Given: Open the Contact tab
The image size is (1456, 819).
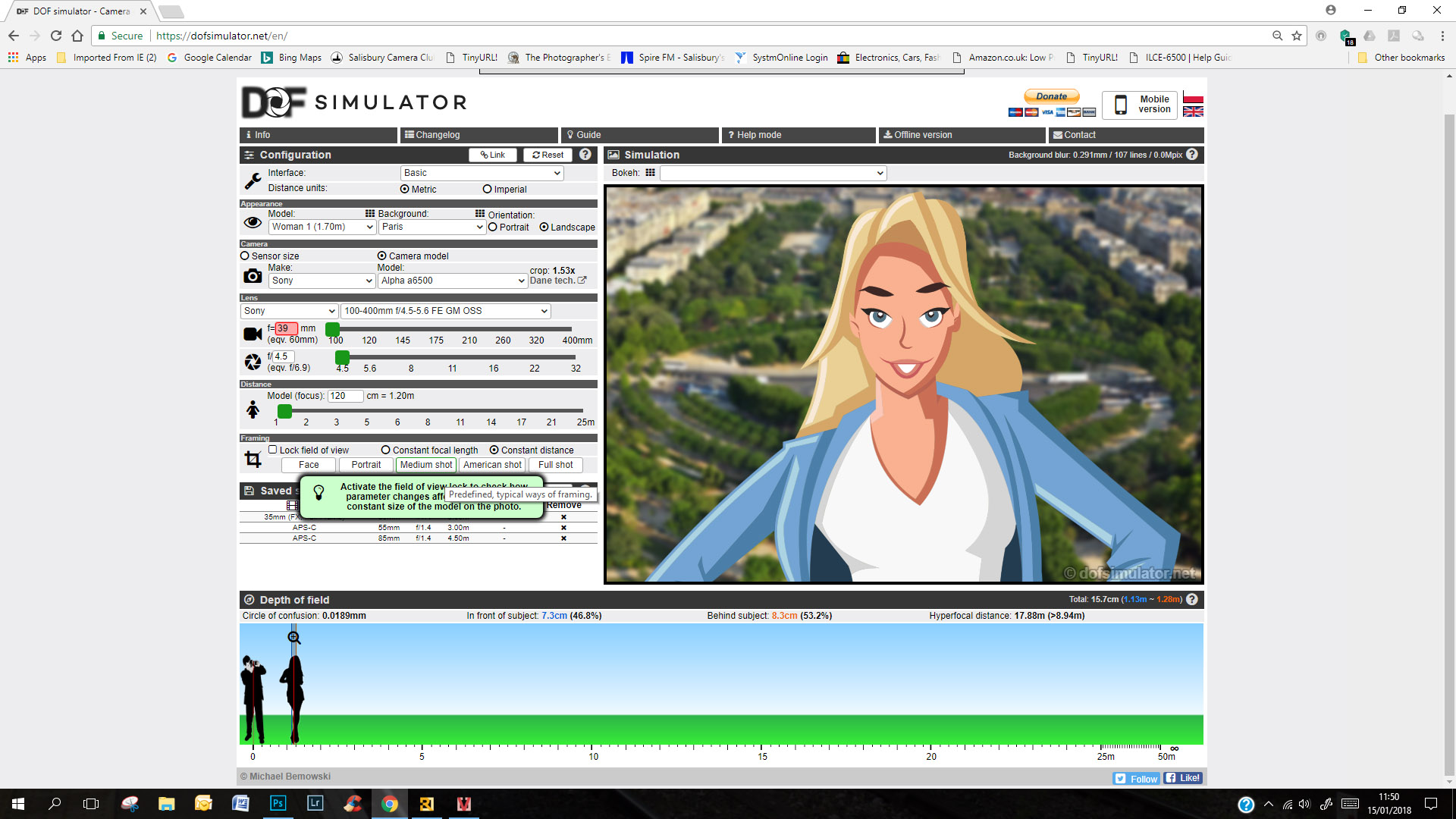Looking at the screenshot, I should (1126, 135).
